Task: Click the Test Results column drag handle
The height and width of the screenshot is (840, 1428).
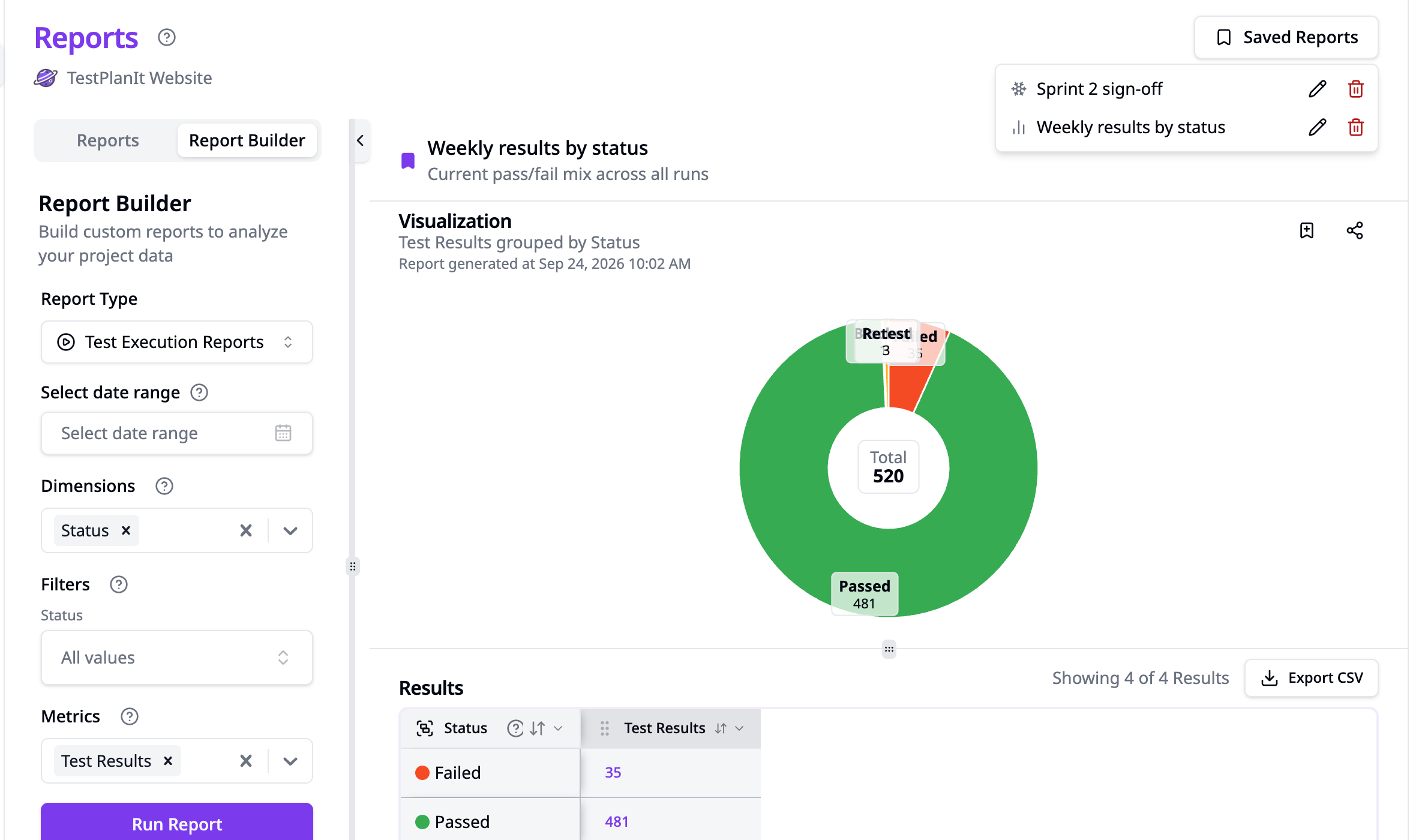Action: click(x=605, y=728)
